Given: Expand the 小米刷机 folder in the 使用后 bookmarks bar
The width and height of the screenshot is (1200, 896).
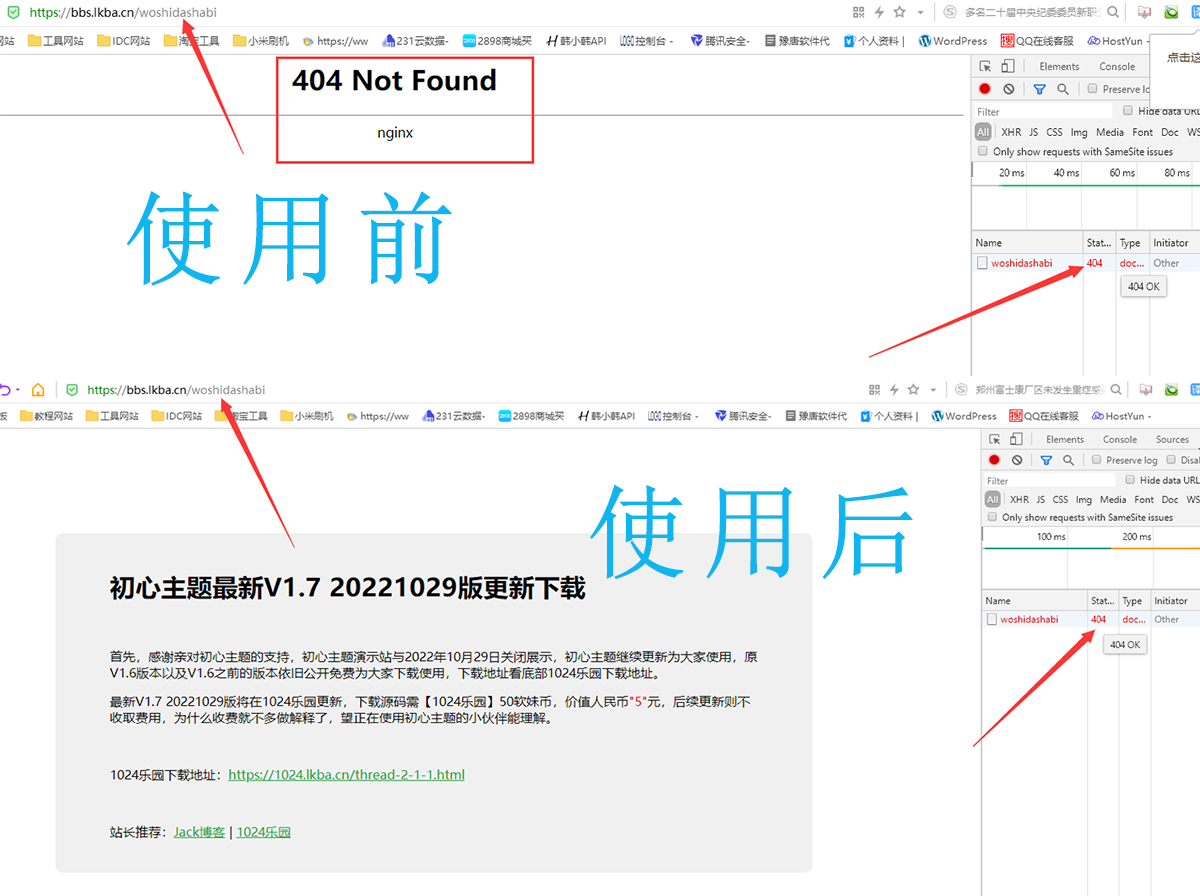Looking at the screenshot, I should tap(306, 416).
